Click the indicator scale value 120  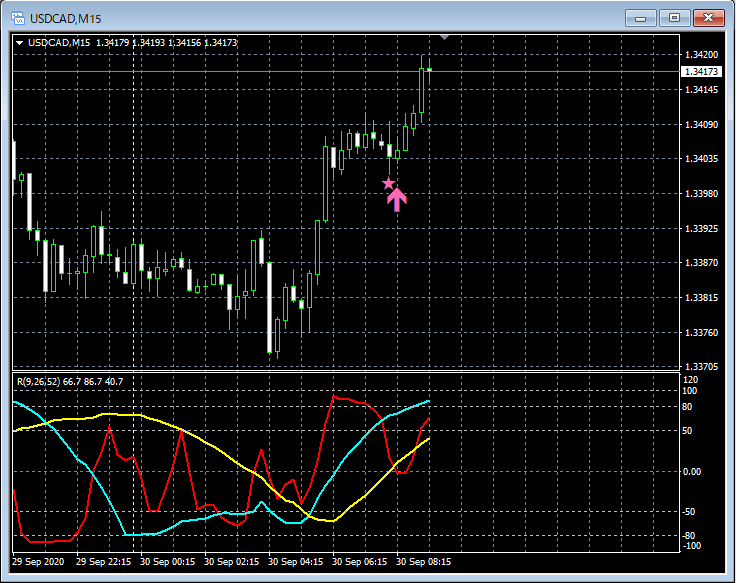pos(691,380)
